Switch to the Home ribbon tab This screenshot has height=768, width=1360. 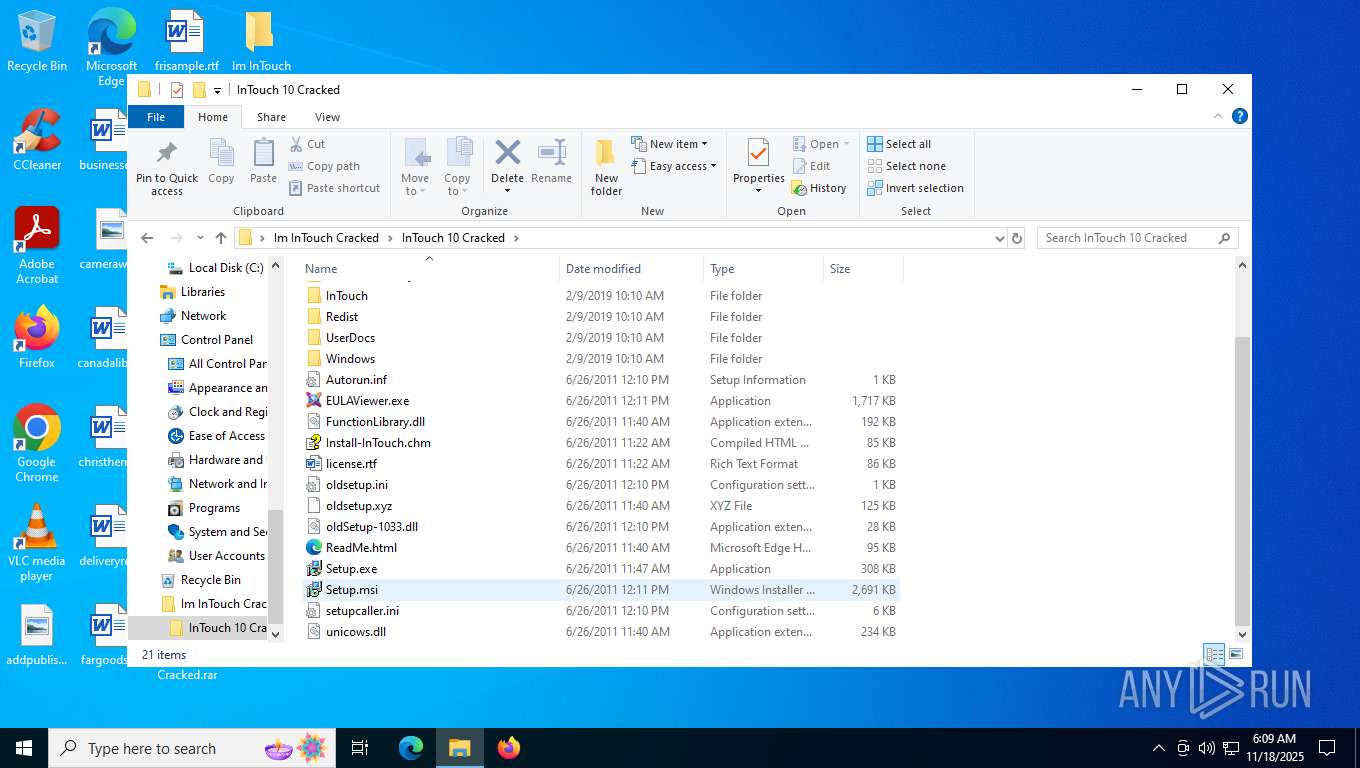(212, 117)
